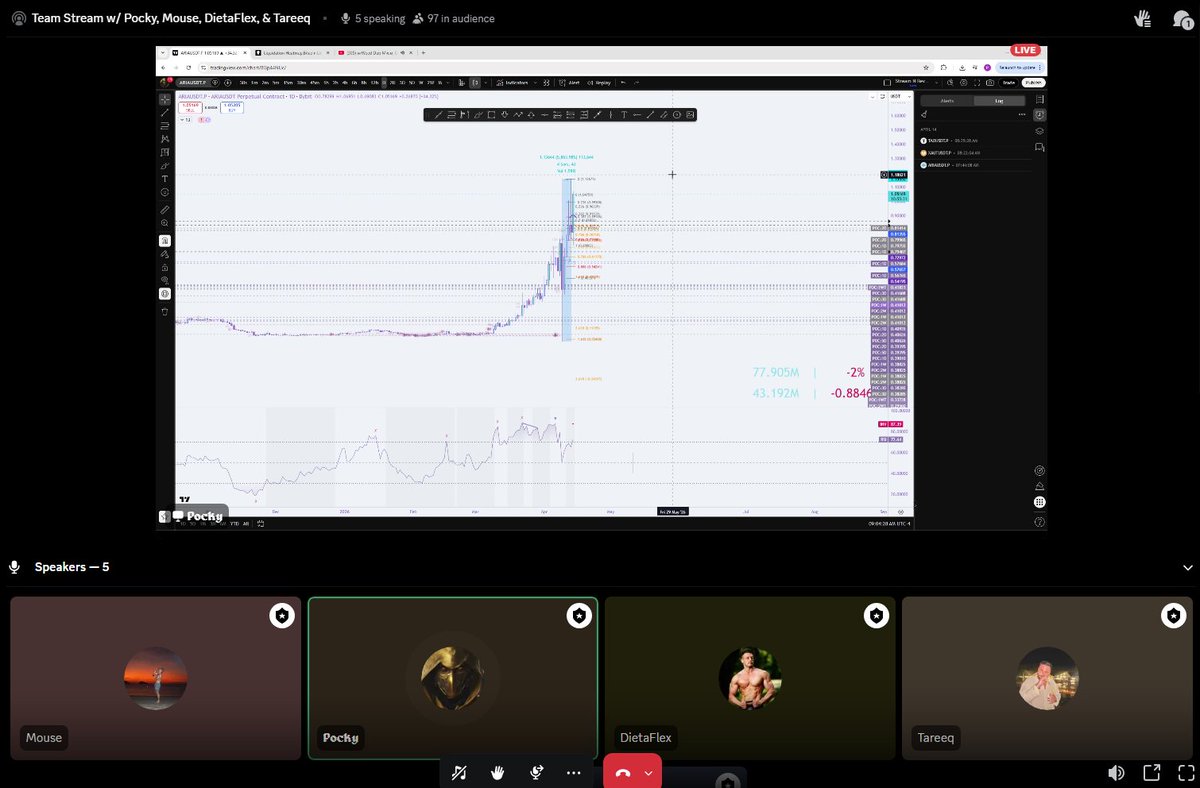This screenshot has width=1200, height=788.
Task: Open the emoji icons tool in left toolbar
Action: (x=164, y=192)
